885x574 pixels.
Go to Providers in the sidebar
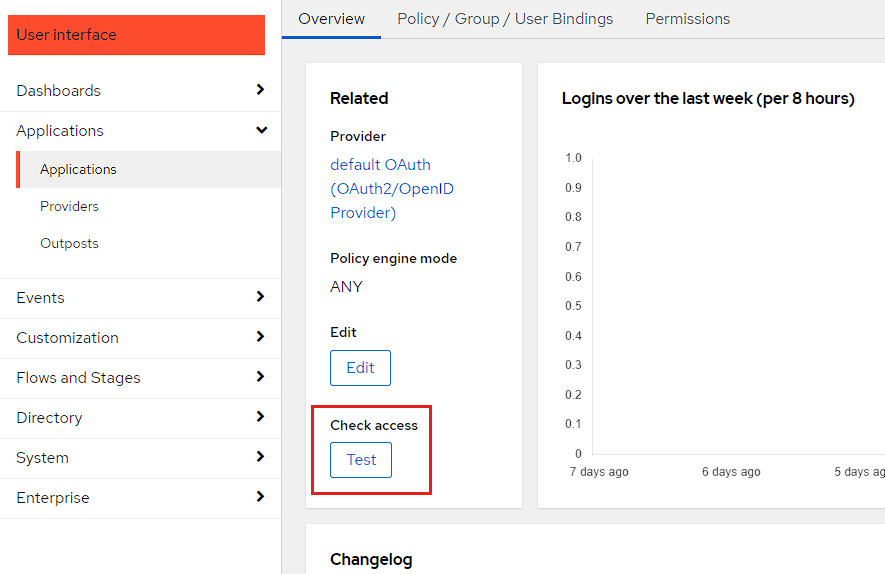69,206
